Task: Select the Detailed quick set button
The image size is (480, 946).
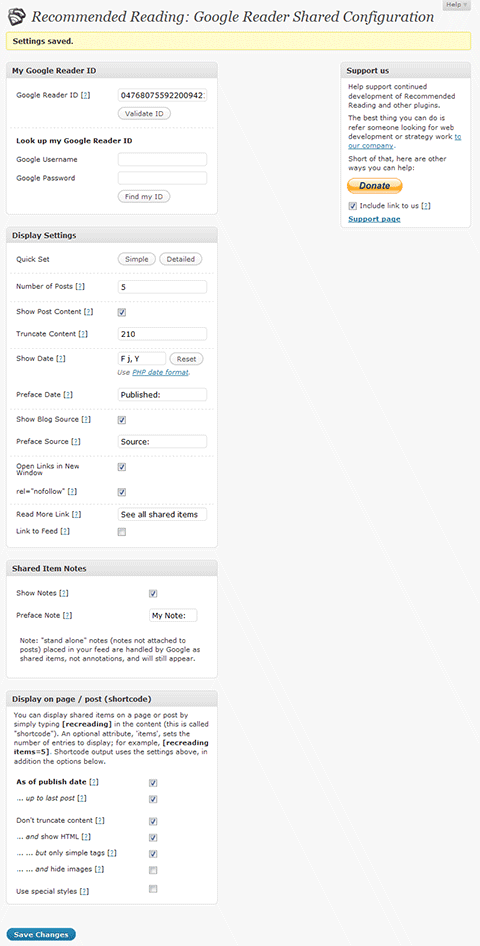Action: 181,259
